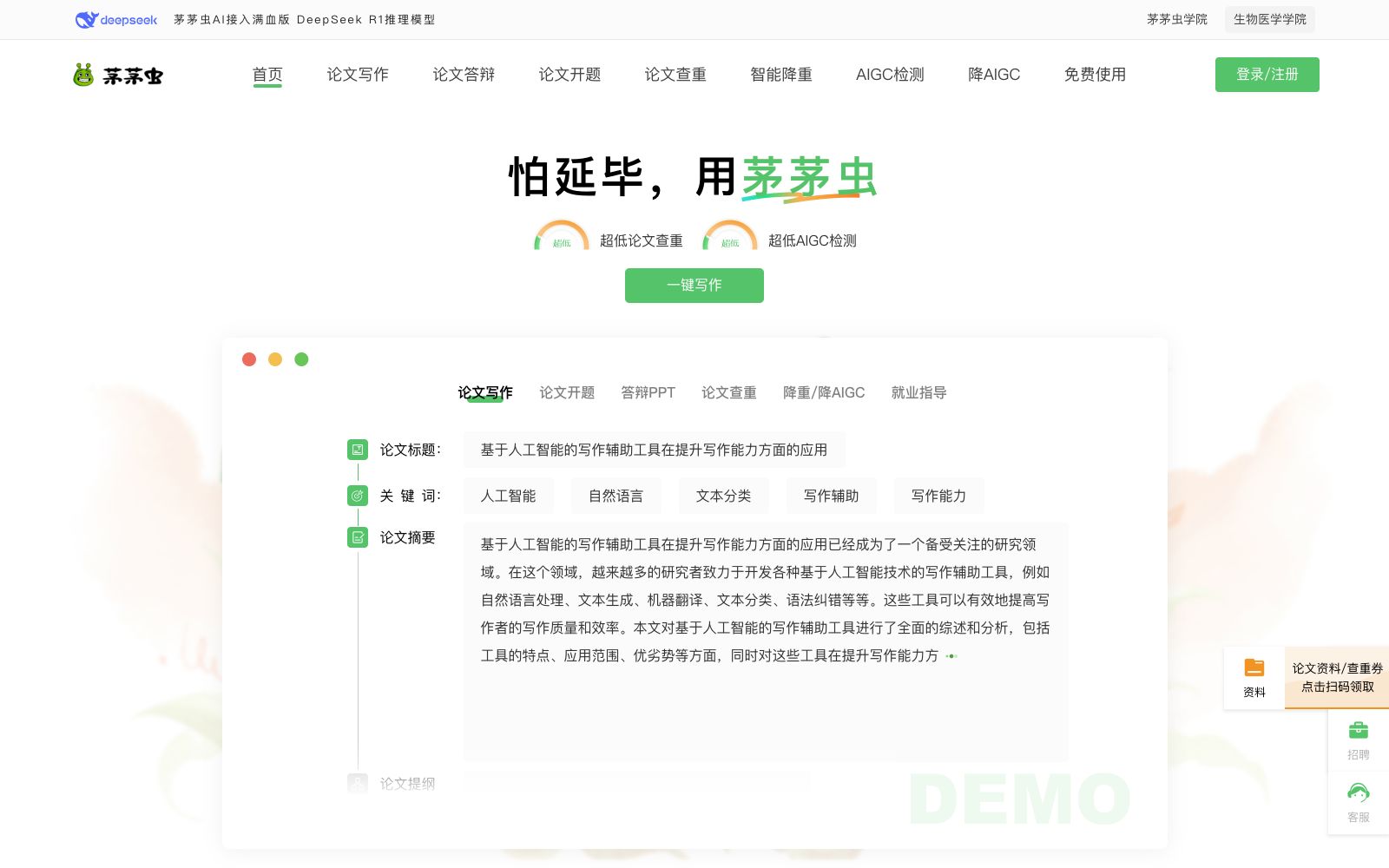Switch to the 就业指导 demo tab
This screenshot has height=868, width=1389.
(x=918, y=392)
